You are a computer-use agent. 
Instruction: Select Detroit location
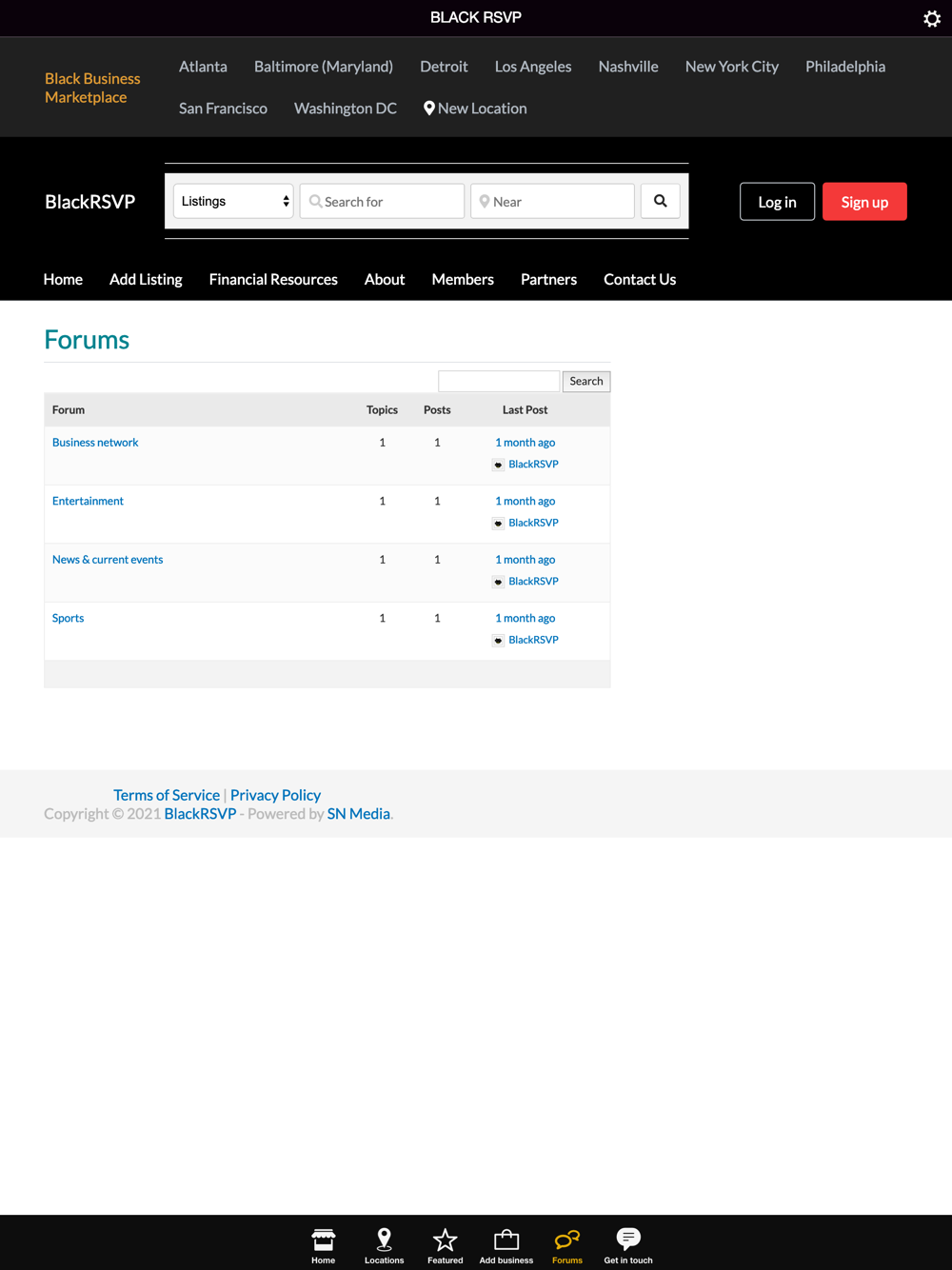tap(444, 67)
